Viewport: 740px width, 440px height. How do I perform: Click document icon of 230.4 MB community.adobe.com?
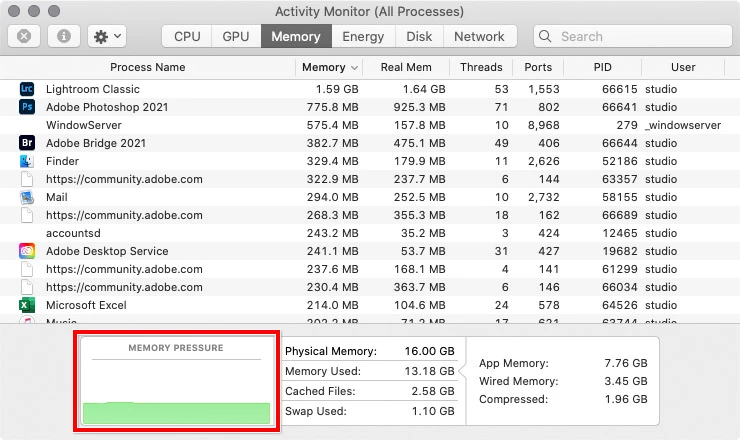(x=27, y=287)
